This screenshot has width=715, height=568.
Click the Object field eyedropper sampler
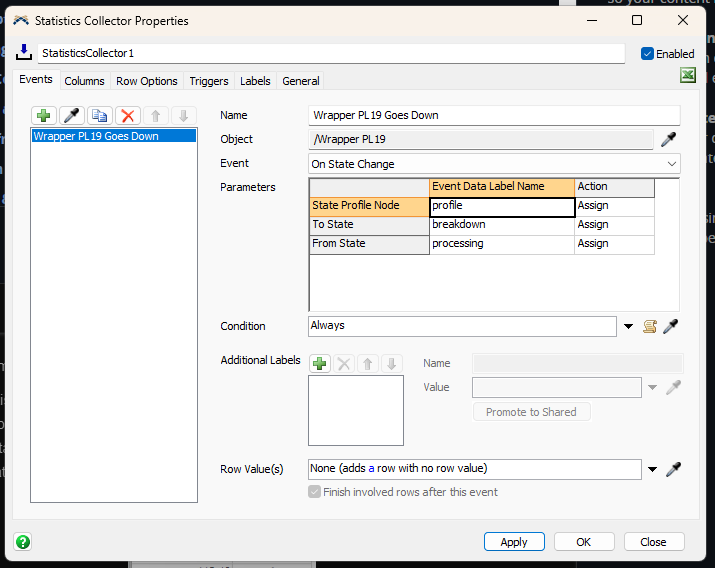[669, 140]
